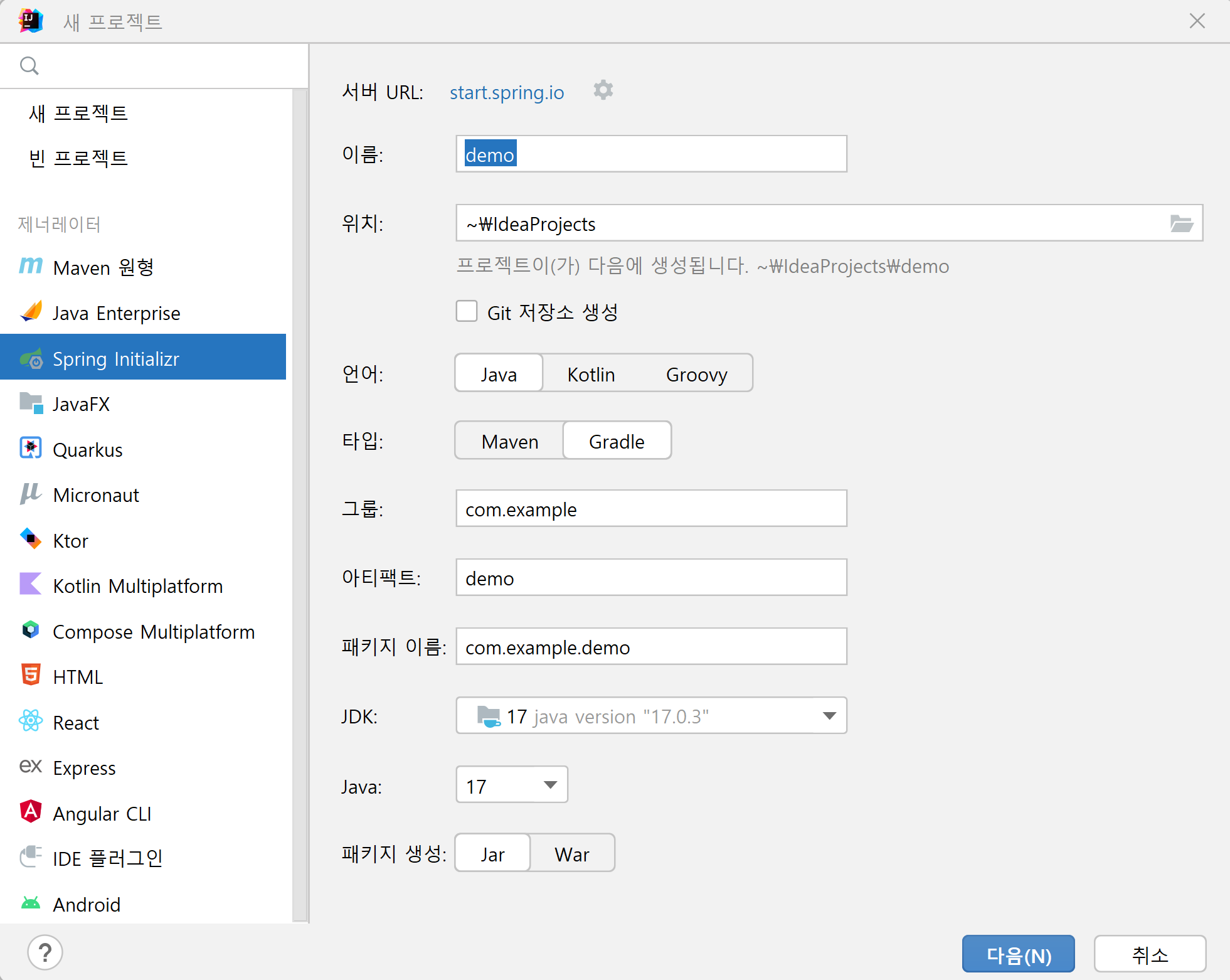Click the 그룹 com.example input field
The height and width of the screenshot is (980, 1230).
(651, 509)
